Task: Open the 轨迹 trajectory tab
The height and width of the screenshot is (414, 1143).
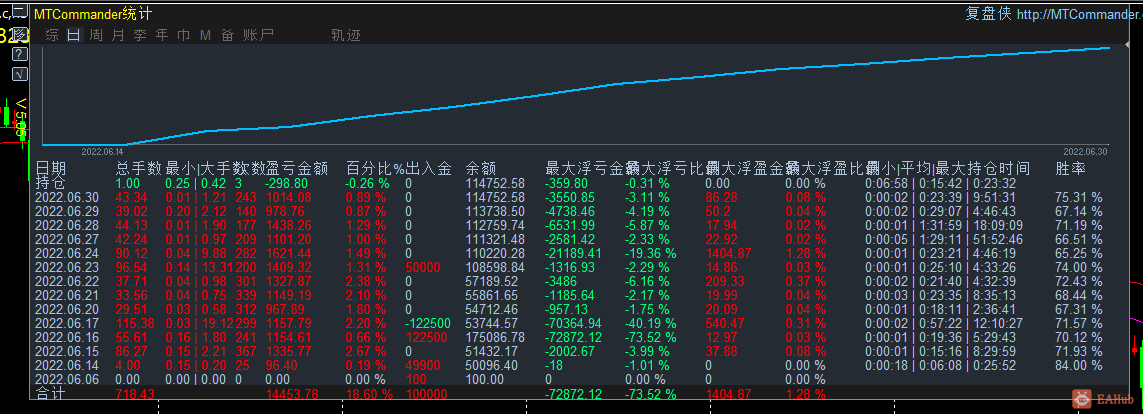Action: tap(346, 35)
